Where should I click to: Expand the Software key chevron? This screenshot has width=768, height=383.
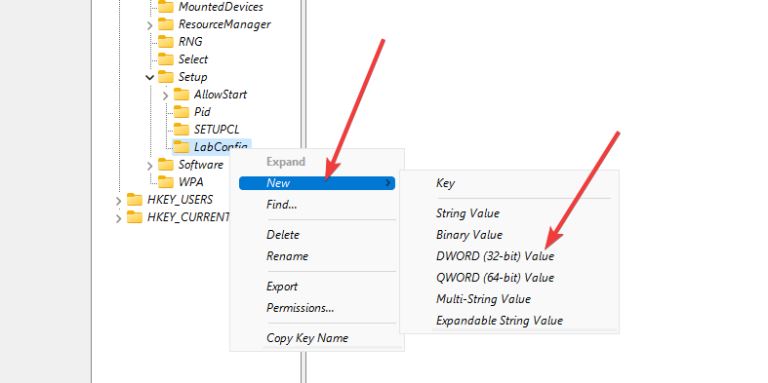(150, 166)
